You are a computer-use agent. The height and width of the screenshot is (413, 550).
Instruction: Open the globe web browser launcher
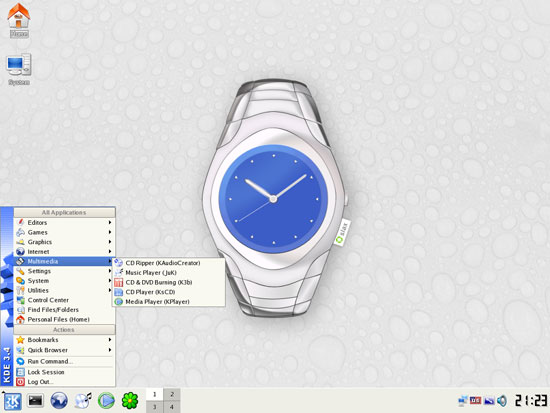tap(59, 401)
